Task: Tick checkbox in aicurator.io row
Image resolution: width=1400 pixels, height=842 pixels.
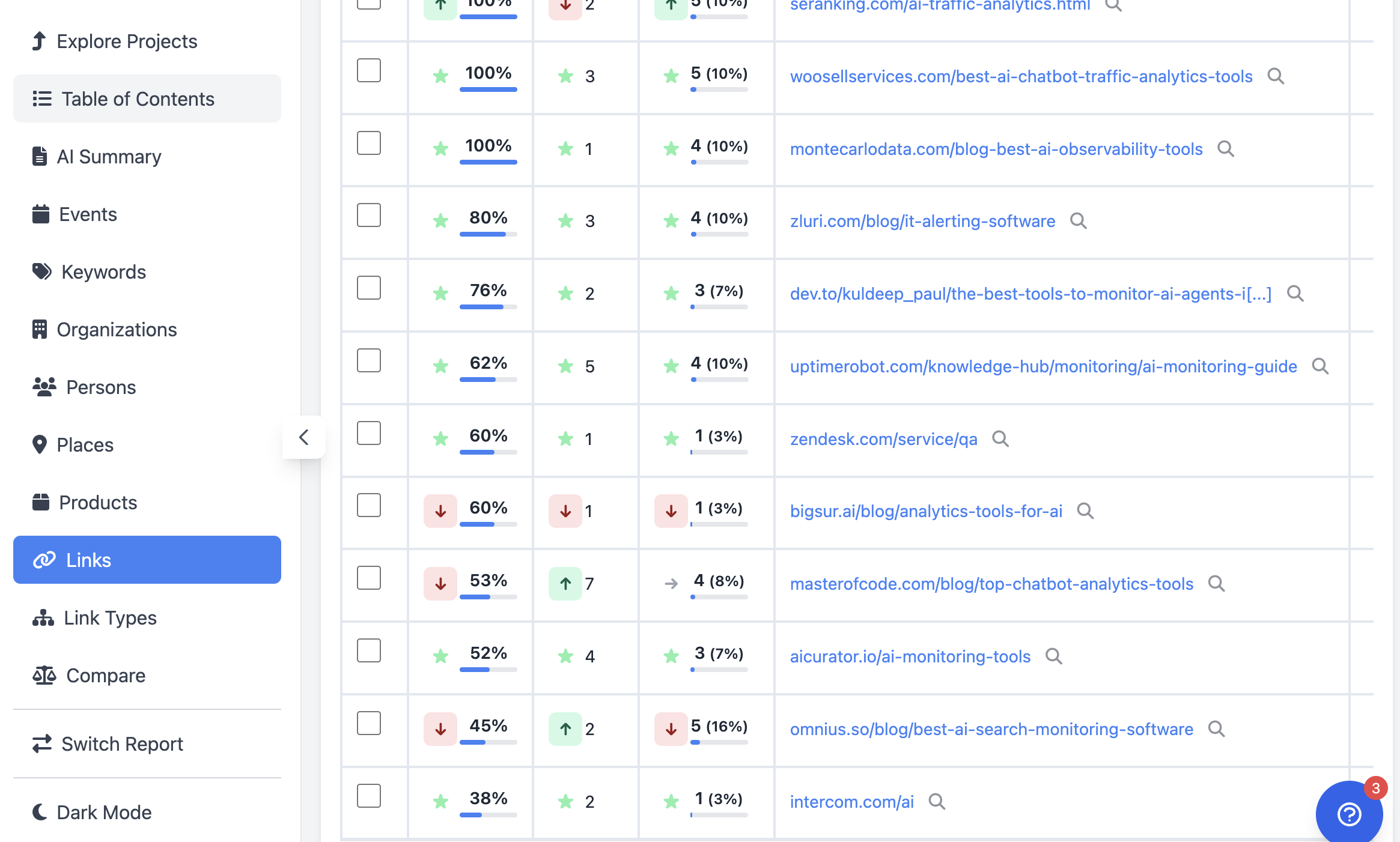Action: pyautogui.click(x=368, y=650)
